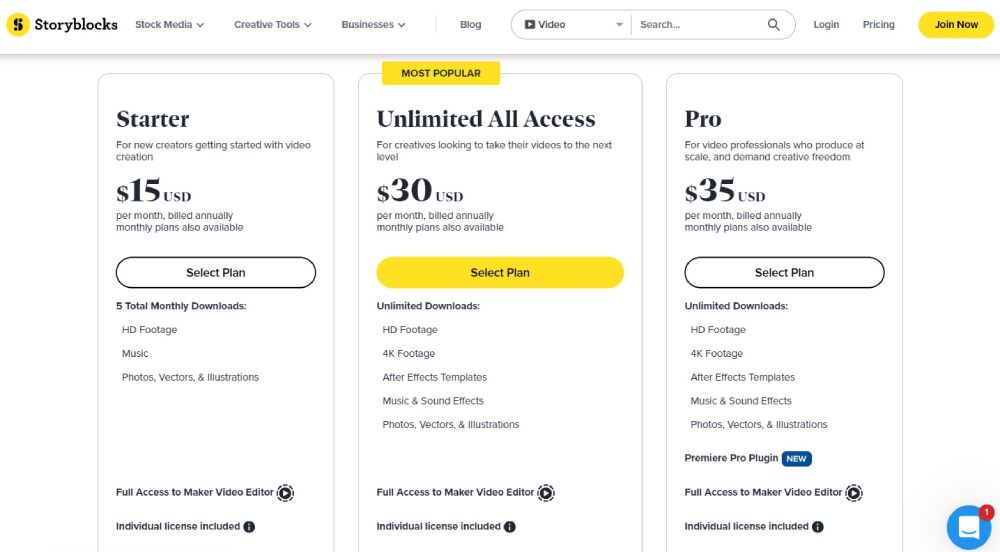Click Starter plan Maker Video Editor icon

pyautogui.click(x=286, y=493)
